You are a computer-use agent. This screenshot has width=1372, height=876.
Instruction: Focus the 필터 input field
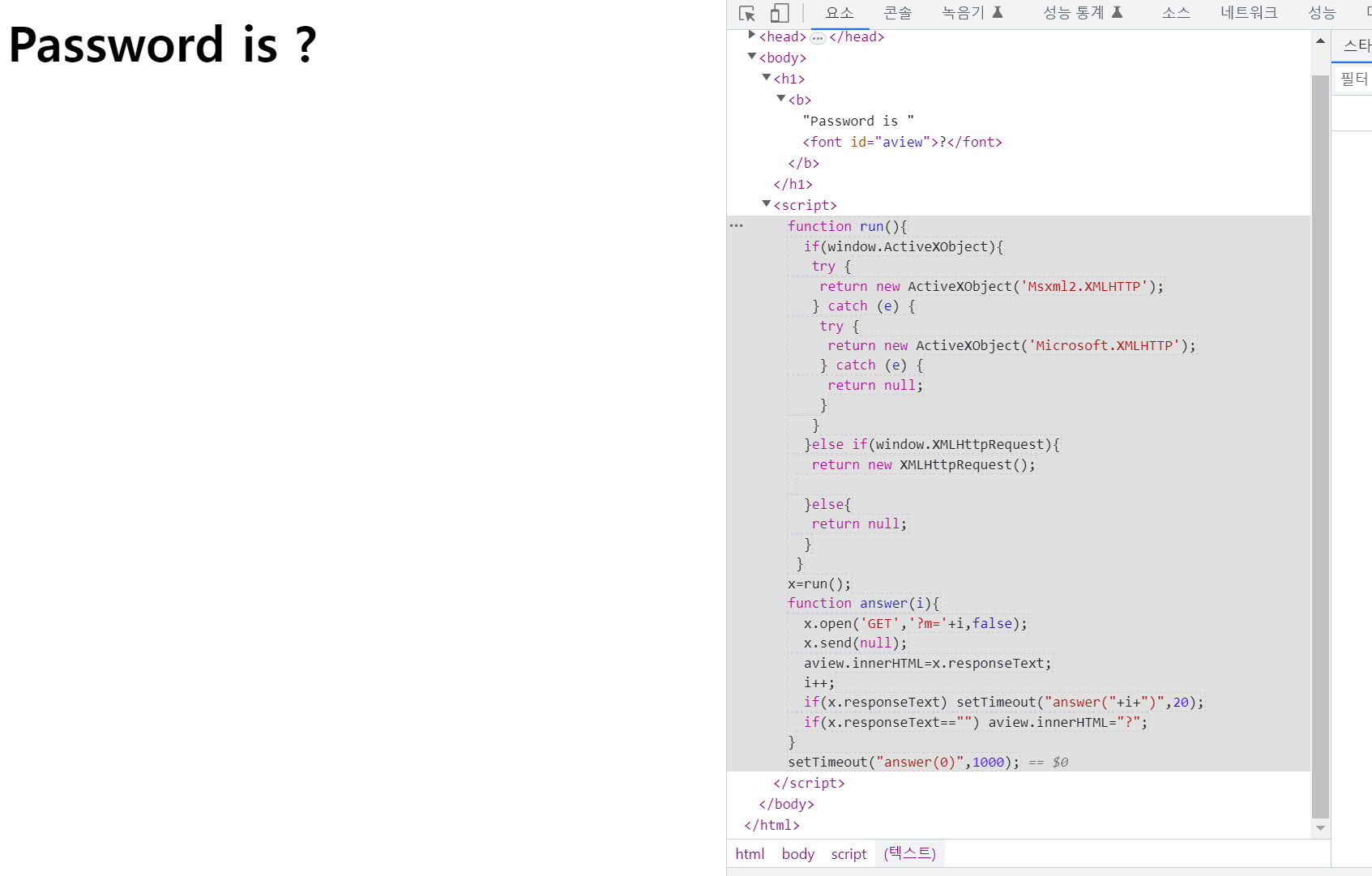coord(1354,79)
